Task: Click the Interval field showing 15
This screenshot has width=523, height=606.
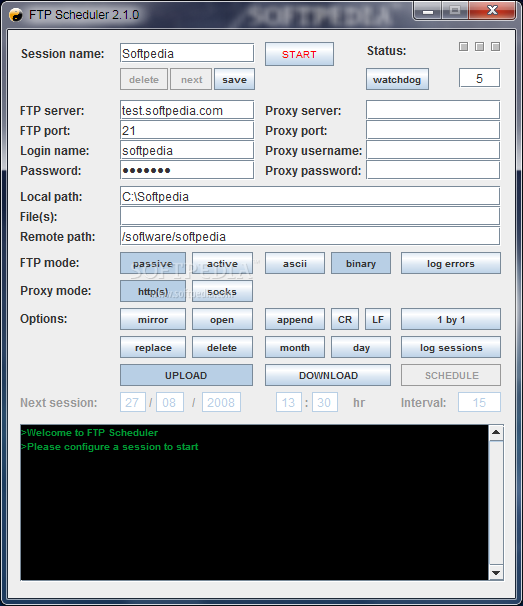Action: coord(479,402)
